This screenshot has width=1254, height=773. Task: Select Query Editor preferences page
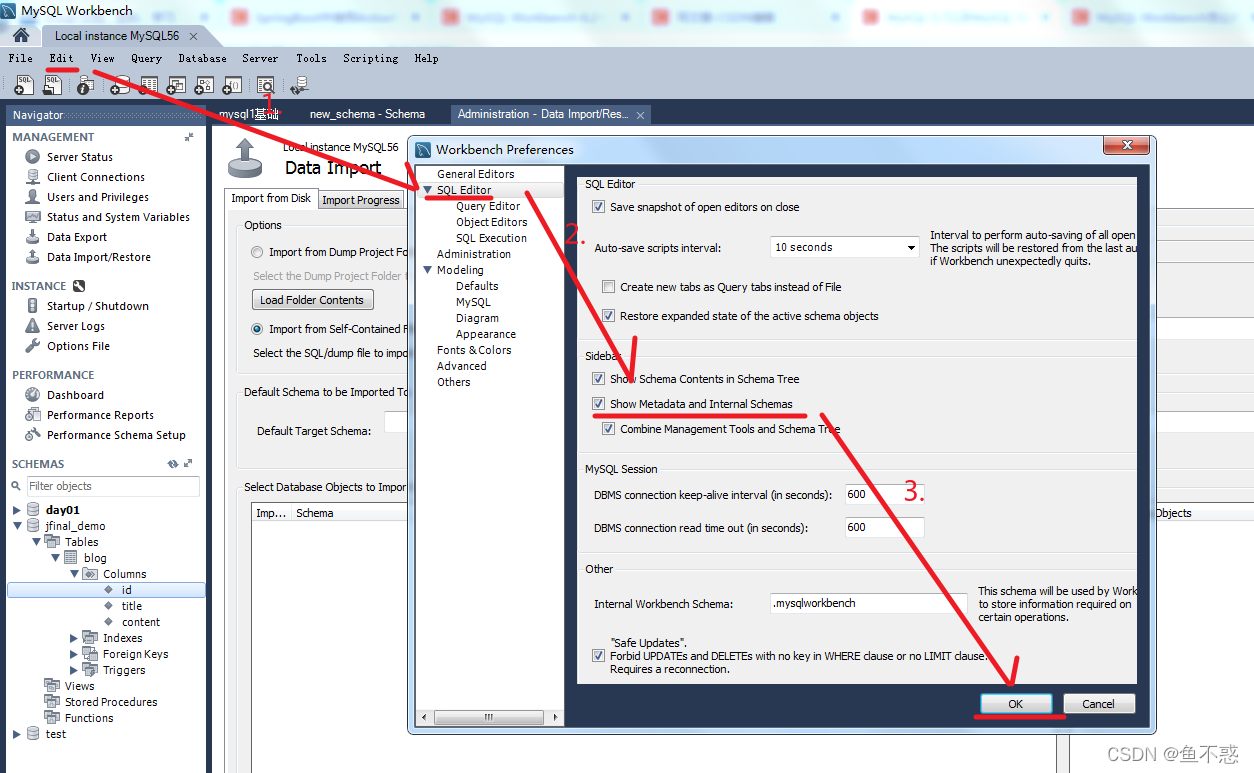pyautogui.click(x=488, y=206)
